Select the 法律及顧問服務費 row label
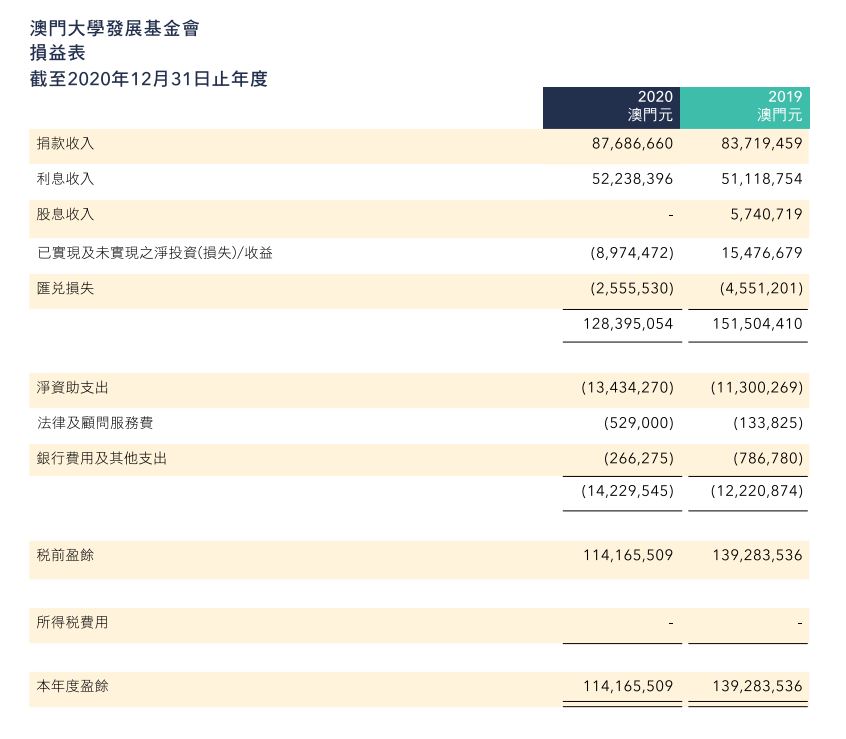The image size is (846, 739). (95, 422)
